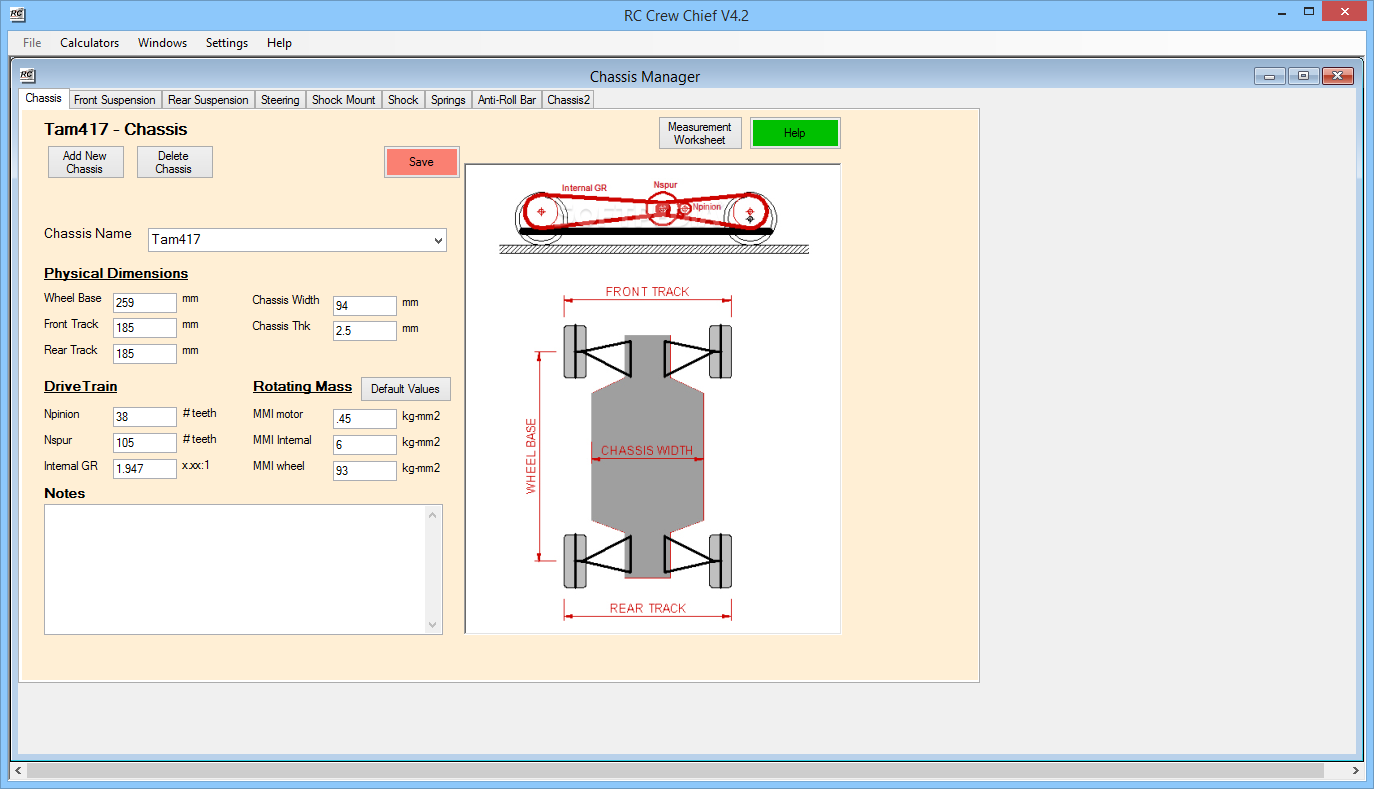The image size is (1374, 789).
Task: Open the Measurement Worksheet
Action: 700,133
